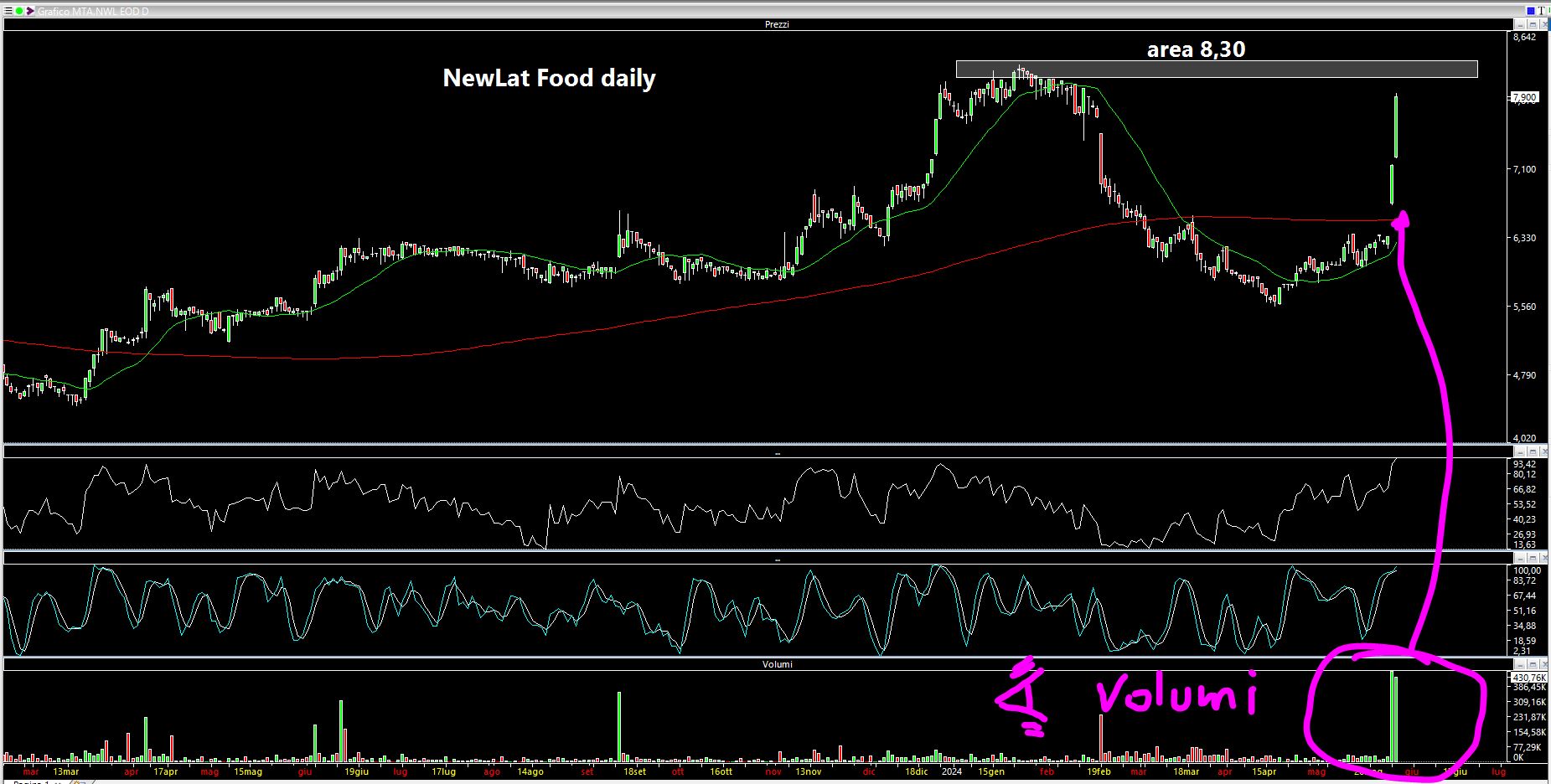1551x784 pixels.
Task: Click the 13mar date label on the time axis
Action: pyautogui.click(x=65, y=771)
